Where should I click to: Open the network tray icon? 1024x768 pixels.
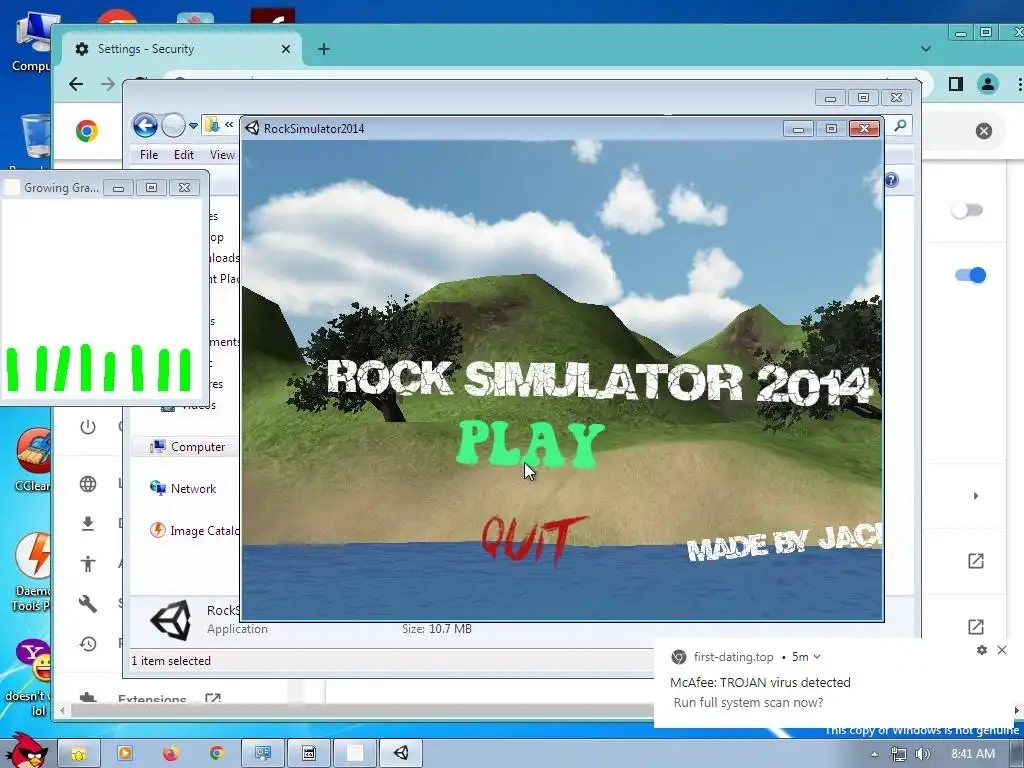pos(899,754)
